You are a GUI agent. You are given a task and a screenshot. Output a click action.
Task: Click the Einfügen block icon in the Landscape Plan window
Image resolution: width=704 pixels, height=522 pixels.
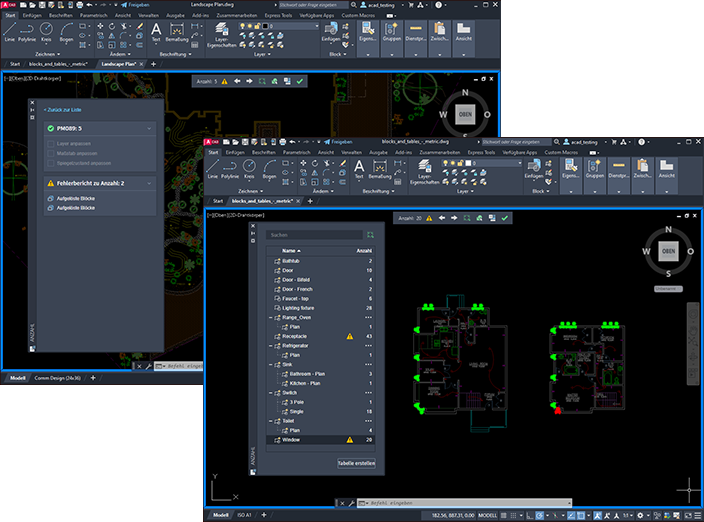coord(331,32)
